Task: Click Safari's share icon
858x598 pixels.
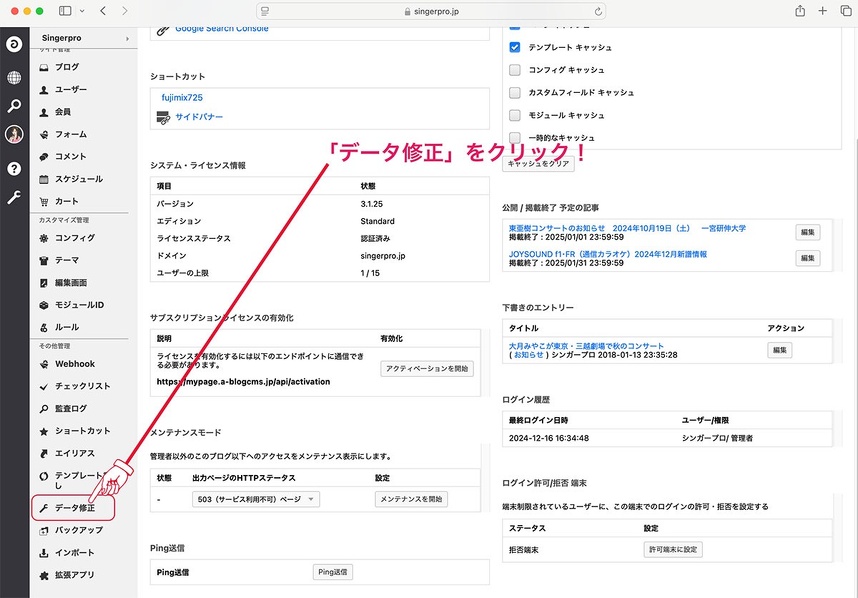Action: (x=800, y=11)
